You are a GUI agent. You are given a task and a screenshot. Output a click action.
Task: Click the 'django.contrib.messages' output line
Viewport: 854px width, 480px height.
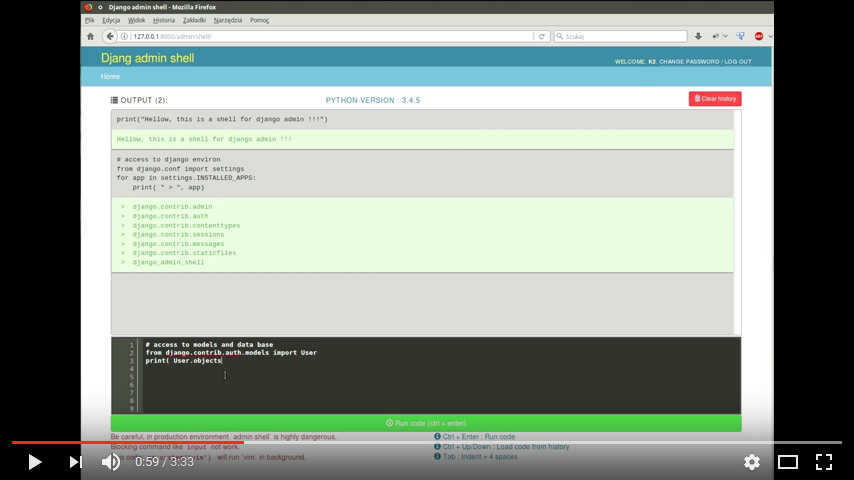click(x=178, y=244)
